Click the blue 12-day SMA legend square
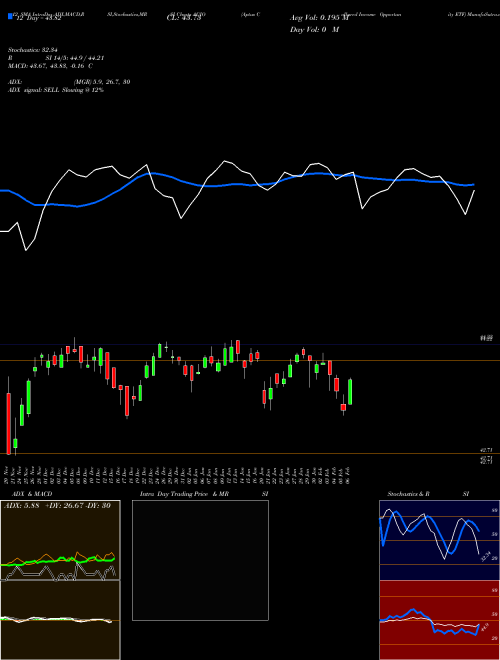 pos(10,16)
